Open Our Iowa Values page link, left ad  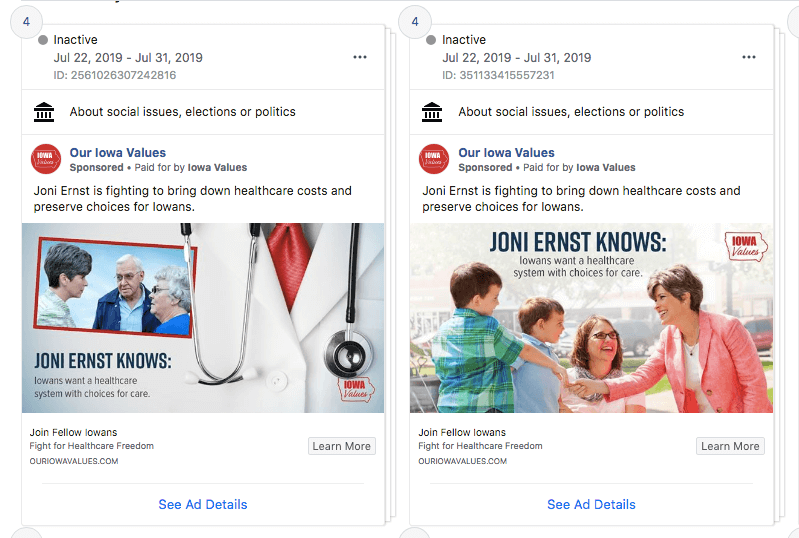click(117, 153)
